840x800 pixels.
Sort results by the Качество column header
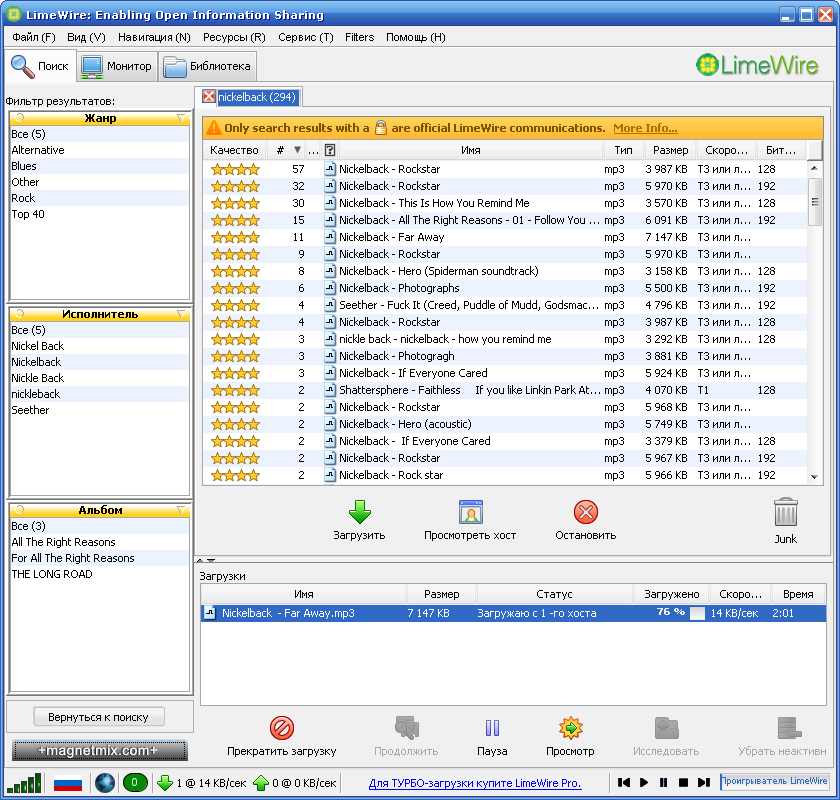click(235, 151)
